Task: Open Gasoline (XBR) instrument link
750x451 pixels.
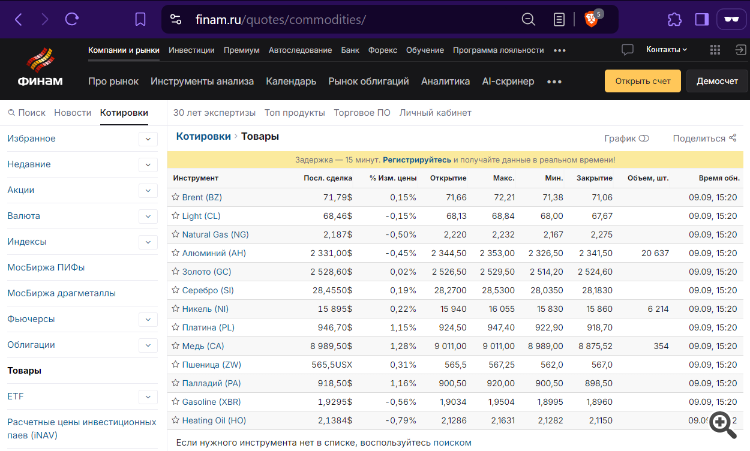Action: click(x=211, y=402)
